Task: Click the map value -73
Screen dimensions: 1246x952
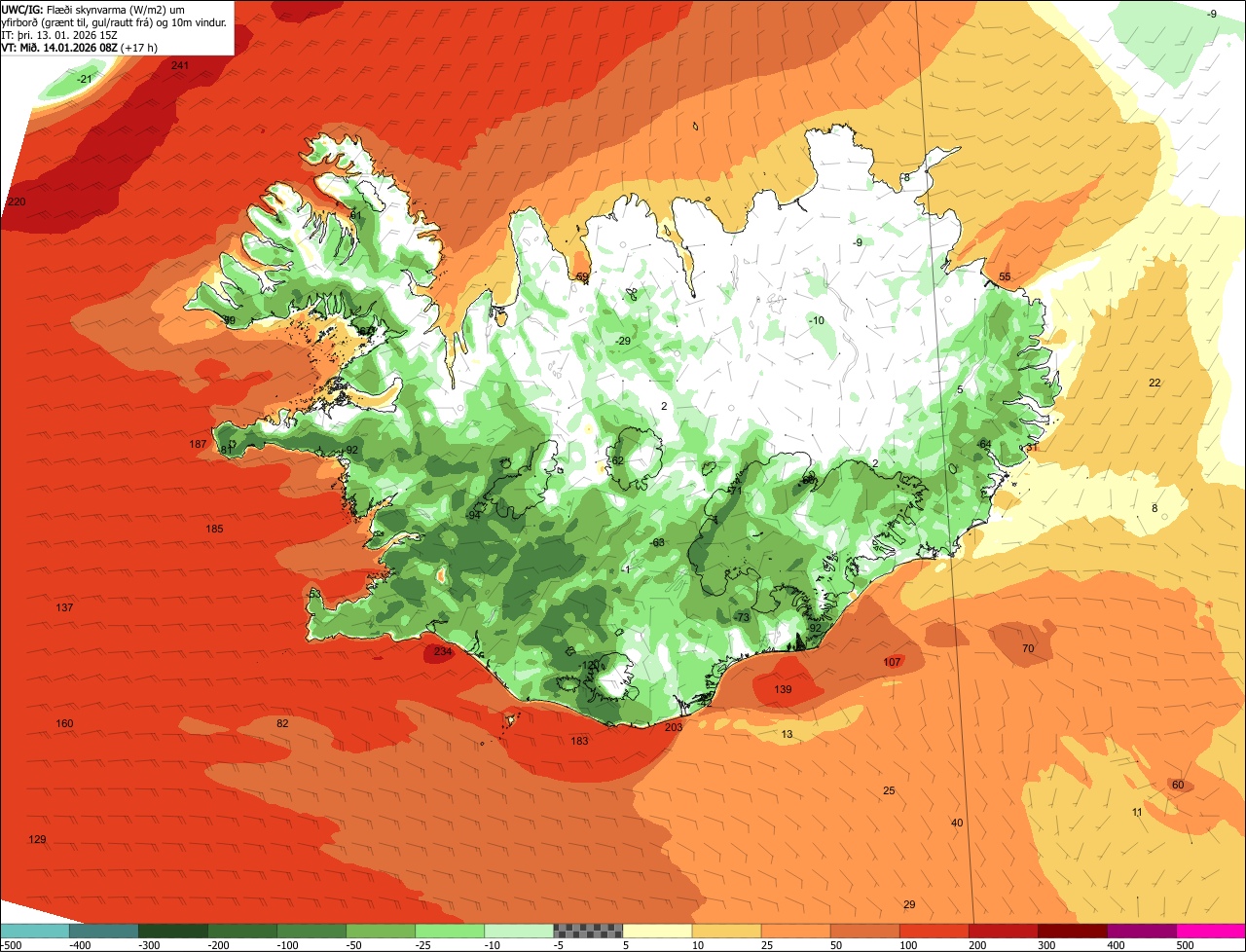Action: click(x=742, y=617)
